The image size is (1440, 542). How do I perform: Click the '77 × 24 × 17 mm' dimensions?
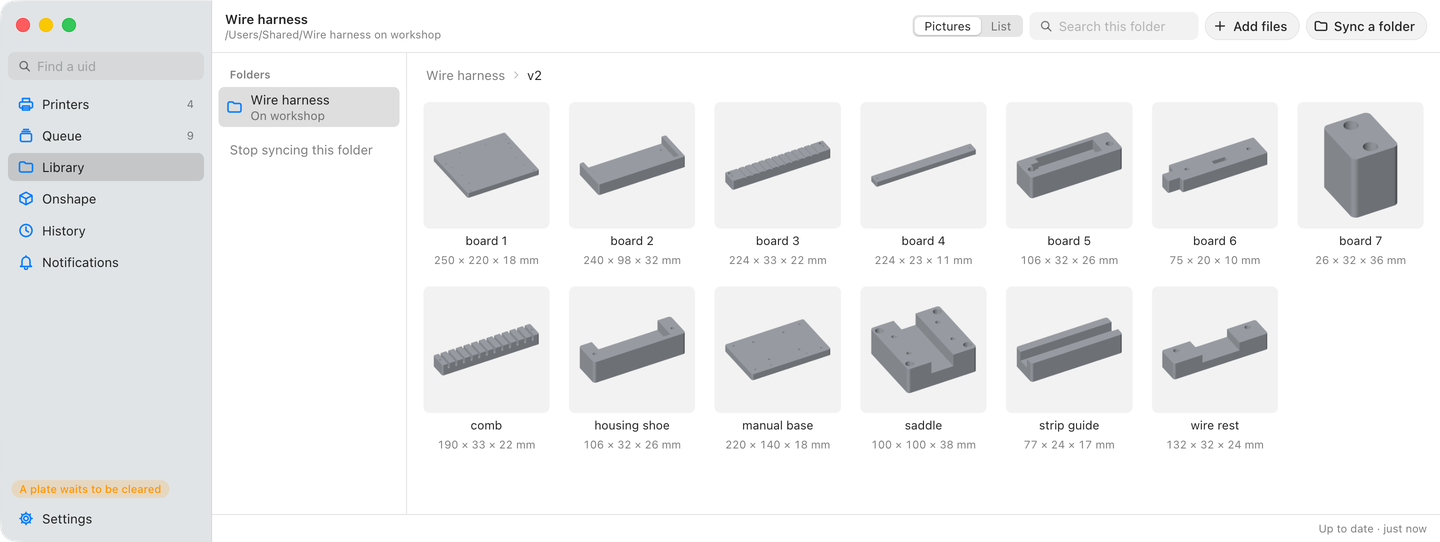[x=1069, y=445]
